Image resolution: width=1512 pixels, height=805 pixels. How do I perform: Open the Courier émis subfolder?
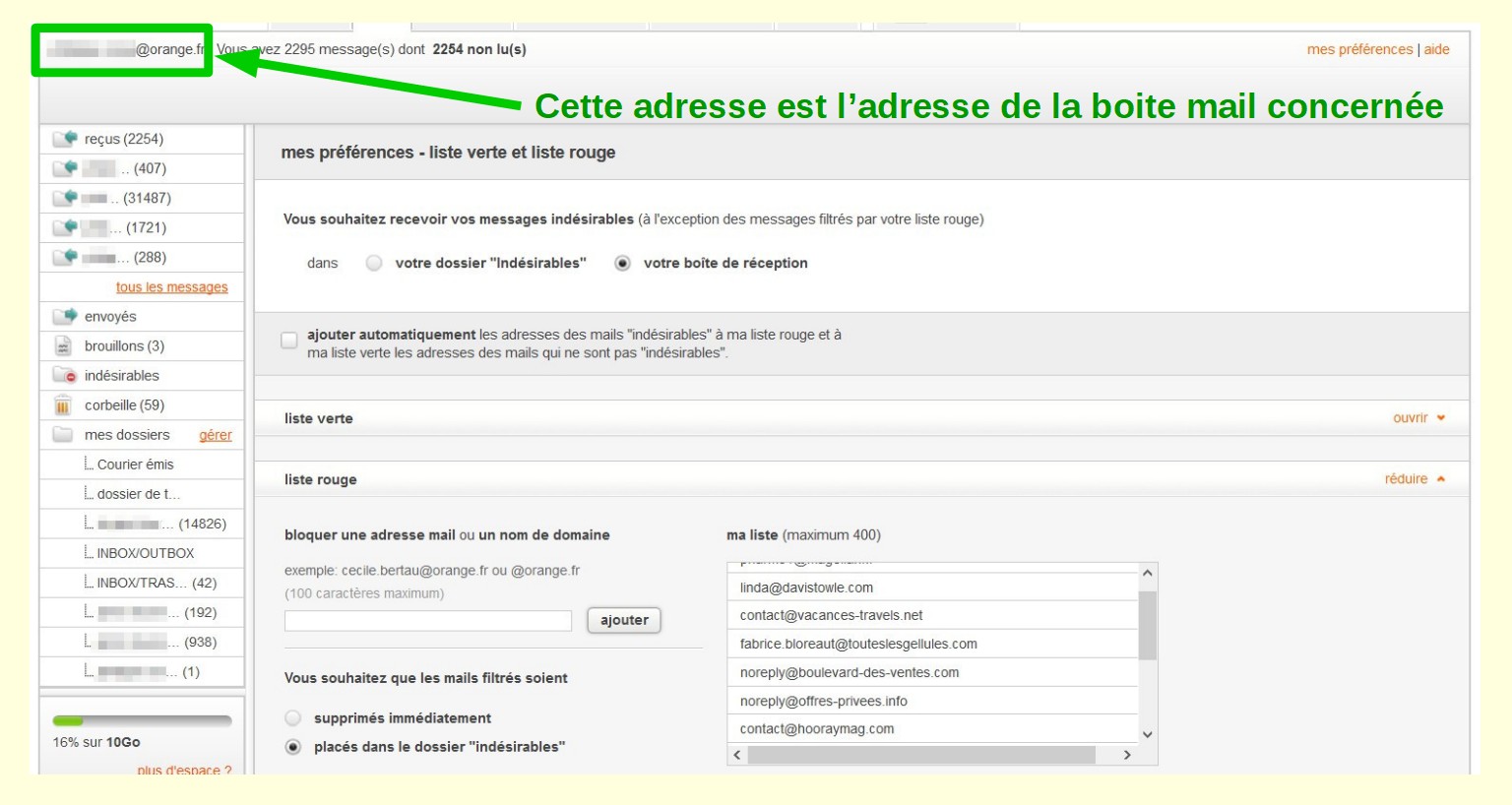[x=135, y=464]
